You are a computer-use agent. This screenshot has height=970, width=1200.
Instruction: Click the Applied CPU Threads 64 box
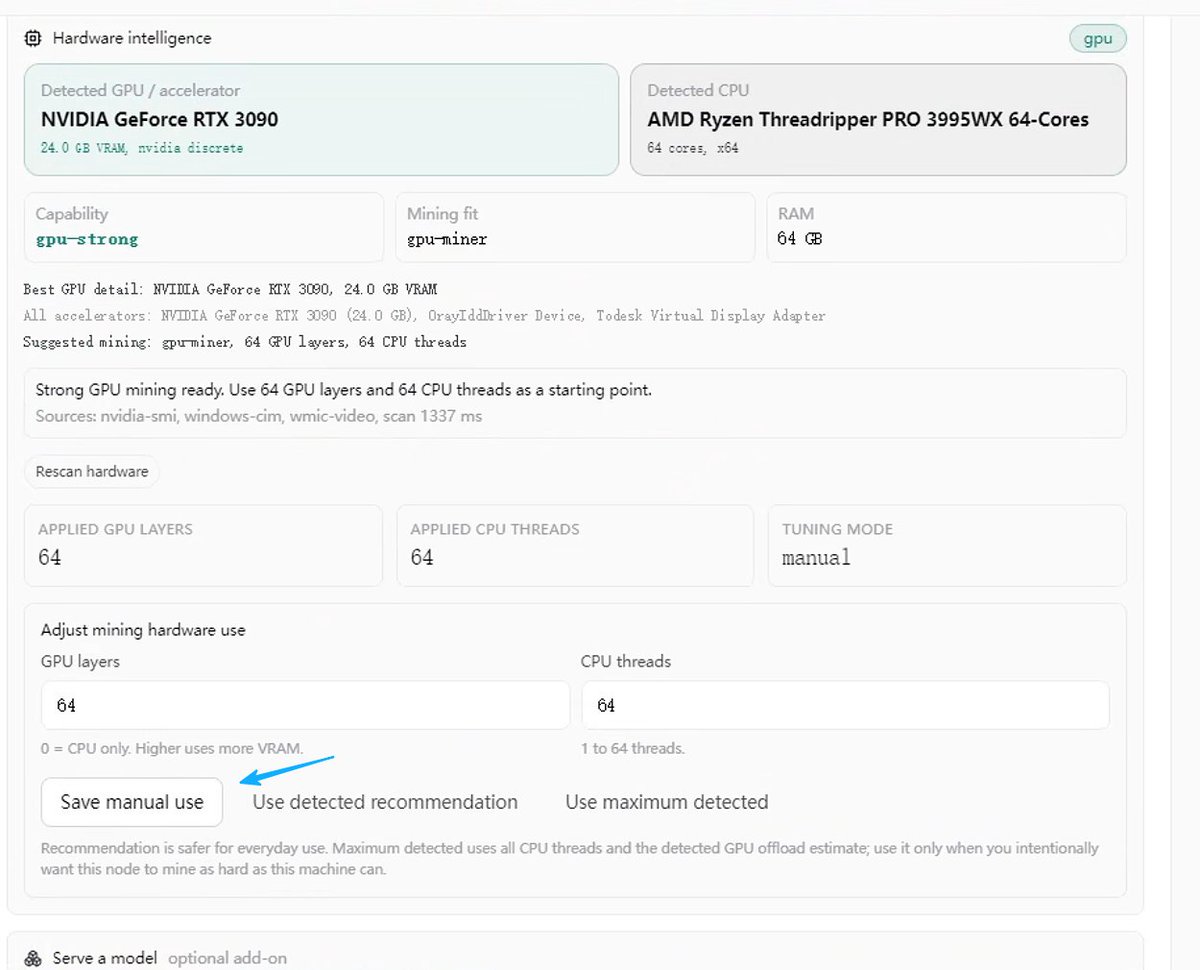pyautogui.click(x=575, y=545)
